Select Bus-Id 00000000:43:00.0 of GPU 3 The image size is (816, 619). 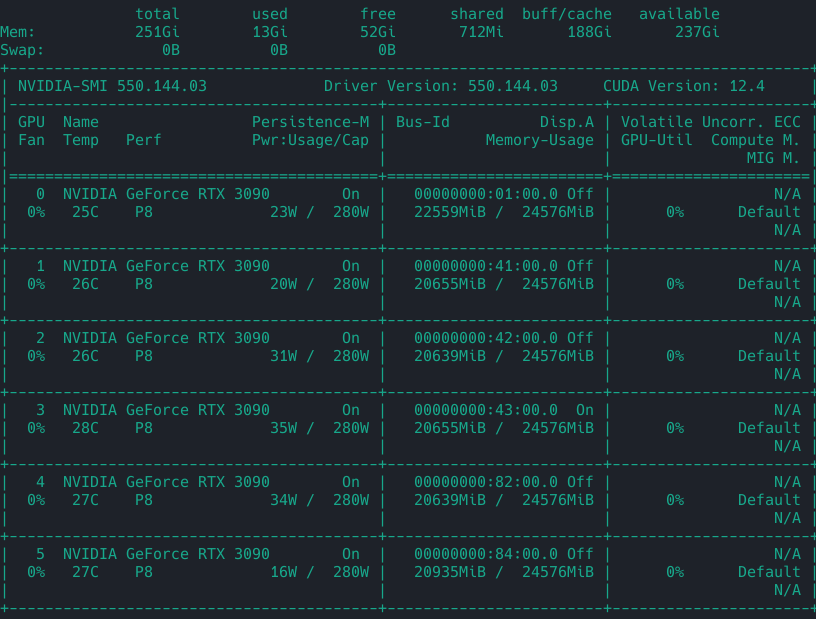(486, 410)
